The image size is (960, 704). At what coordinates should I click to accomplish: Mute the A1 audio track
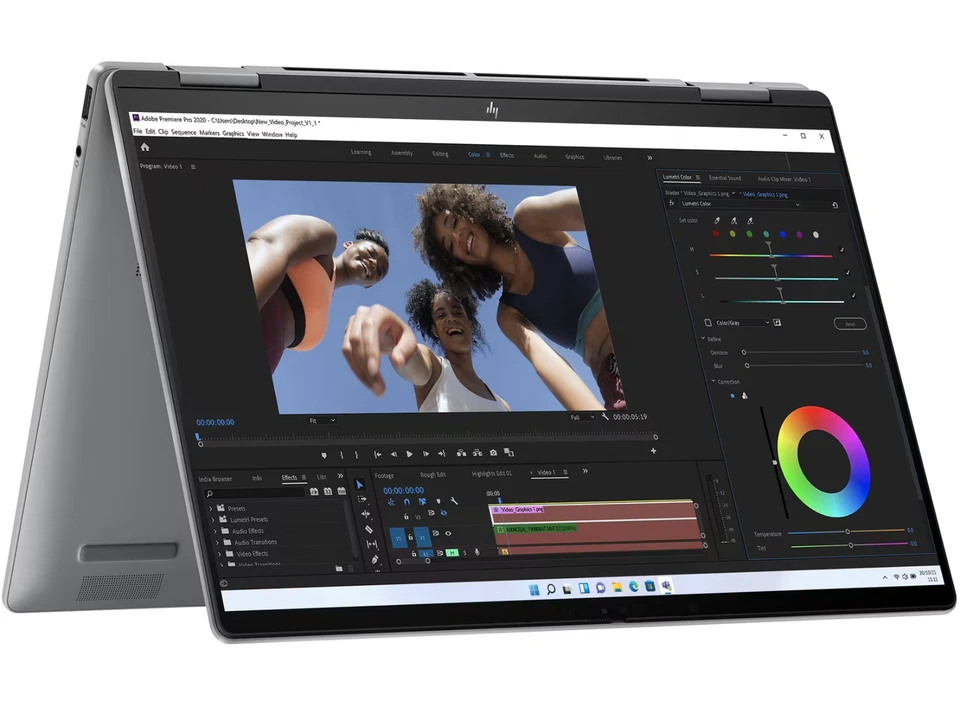(x=452, y=553)
